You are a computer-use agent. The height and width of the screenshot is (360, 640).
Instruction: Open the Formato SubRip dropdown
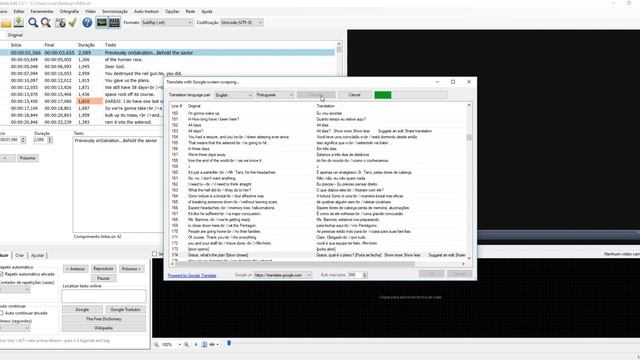tap(167, 22)
